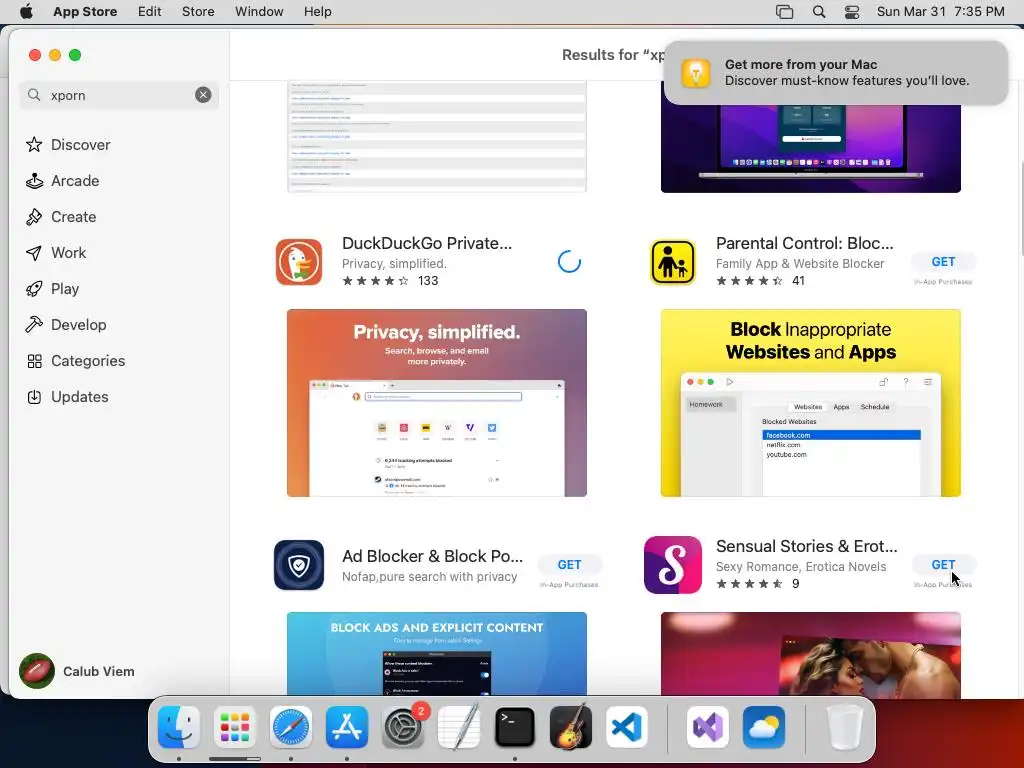Open the Store menu
Image resolution: width=1024 pixels, height=768 pixels.
click(198, 11)
